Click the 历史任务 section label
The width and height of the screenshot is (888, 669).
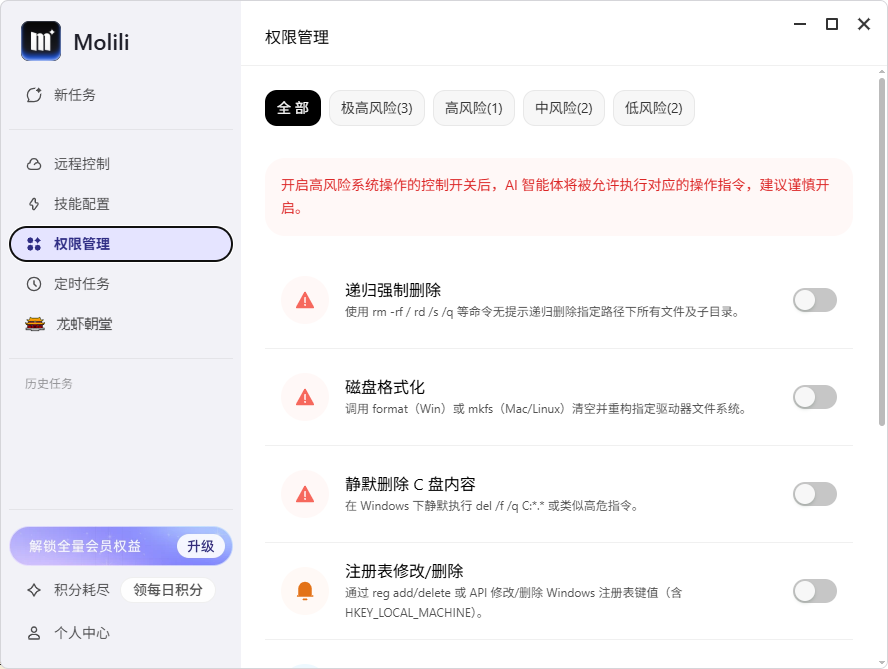[x=49, y=383]
